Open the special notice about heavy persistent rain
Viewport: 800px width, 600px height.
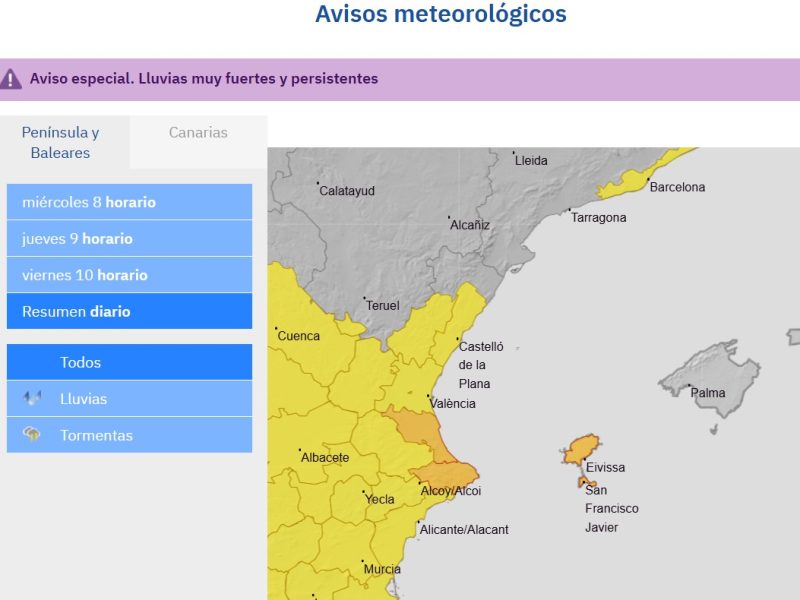pyautogui.click(x=204, y=79)
